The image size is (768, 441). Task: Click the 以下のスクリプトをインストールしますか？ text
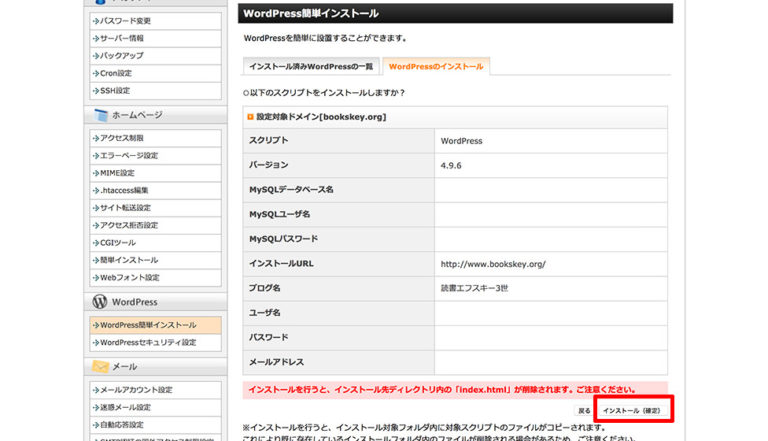point(324,93)
